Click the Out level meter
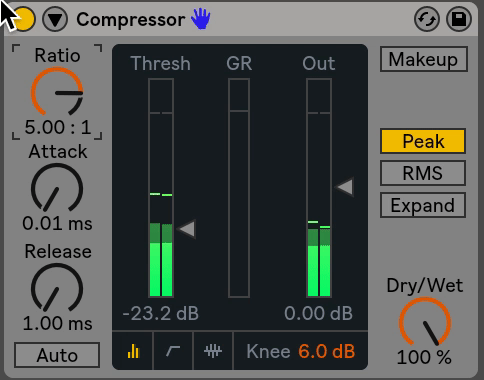The width and height of the screenshot is (484, 380). [319, 188]
